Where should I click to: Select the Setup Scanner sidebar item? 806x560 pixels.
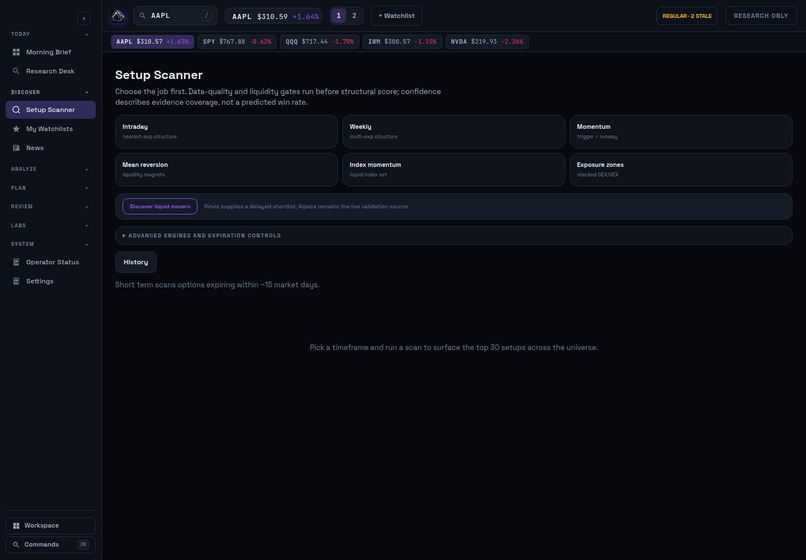coord(50,110)
